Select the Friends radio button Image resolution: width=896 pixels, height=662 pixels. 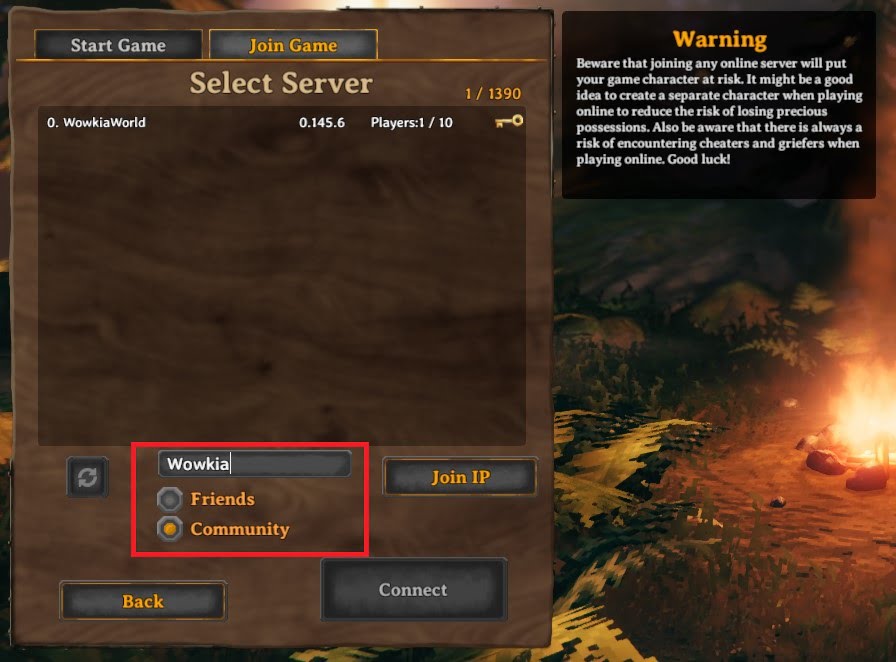coord(170,499)
